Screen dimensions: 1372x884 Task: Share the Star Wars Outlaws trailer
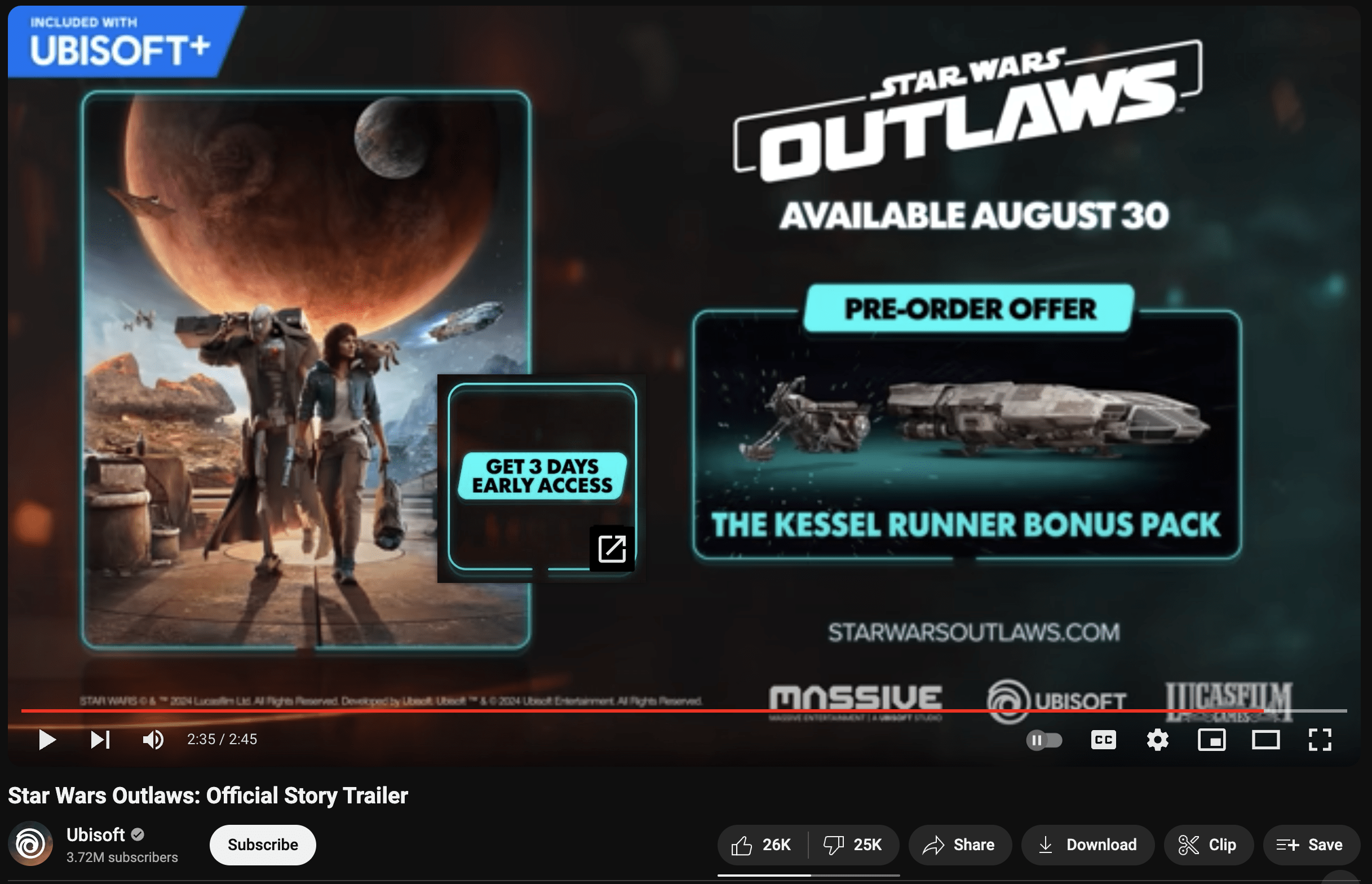point(959,845)
